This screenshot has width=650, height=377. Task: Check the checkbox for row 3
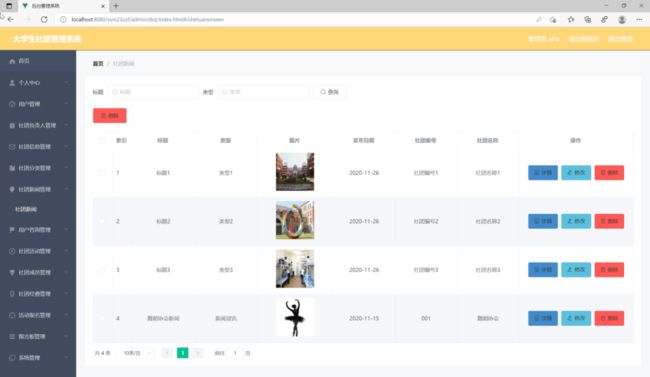click(102, 270)
